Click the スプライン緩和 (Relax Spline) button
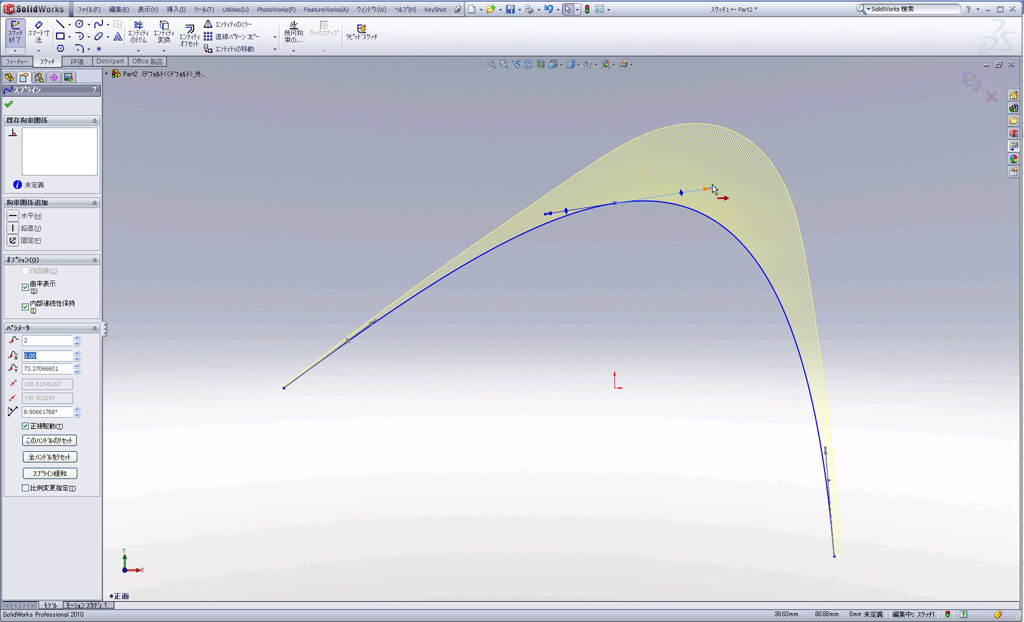 [49, 473]
